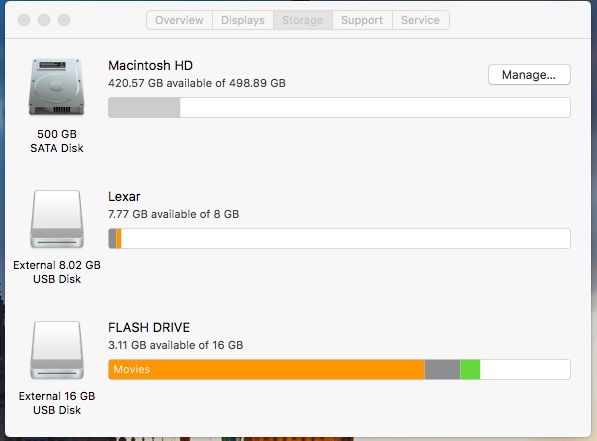Click the FLASH DRIVE external disk icon

pos(57,350)
